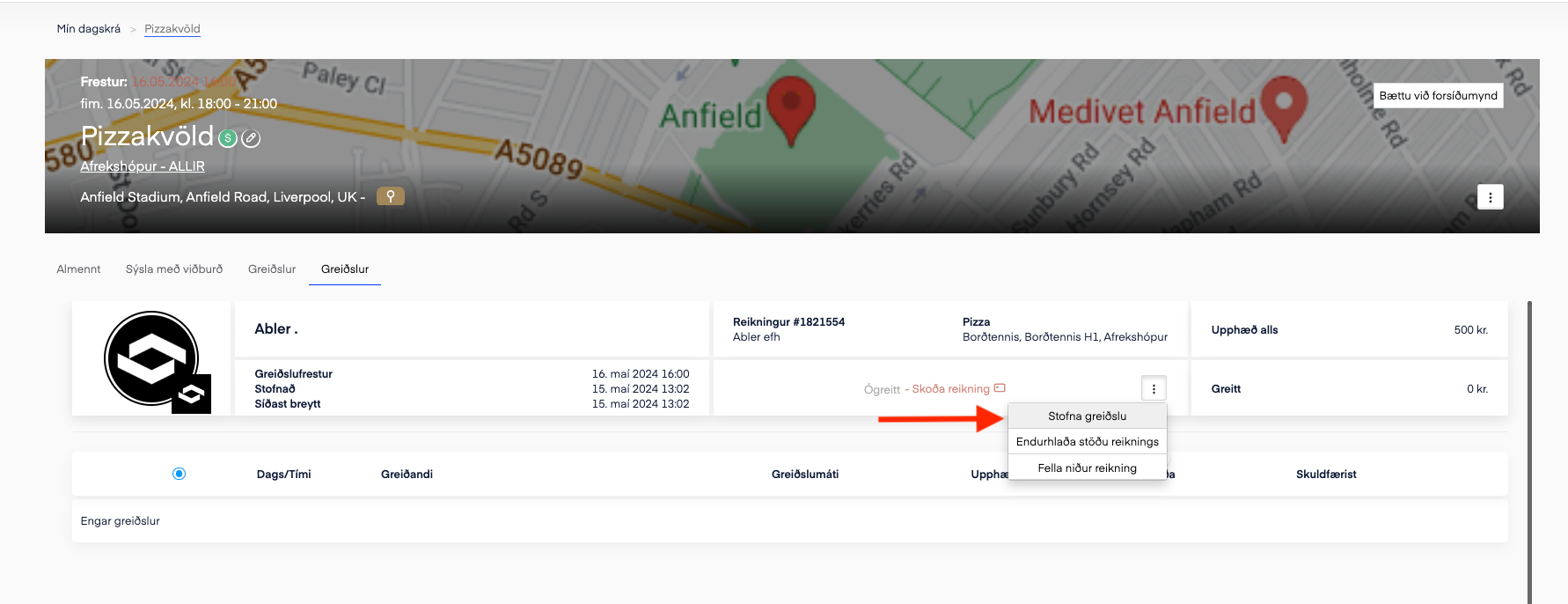
Task: Click the Ógreitt status text
Action: click(x=882, y=389)
